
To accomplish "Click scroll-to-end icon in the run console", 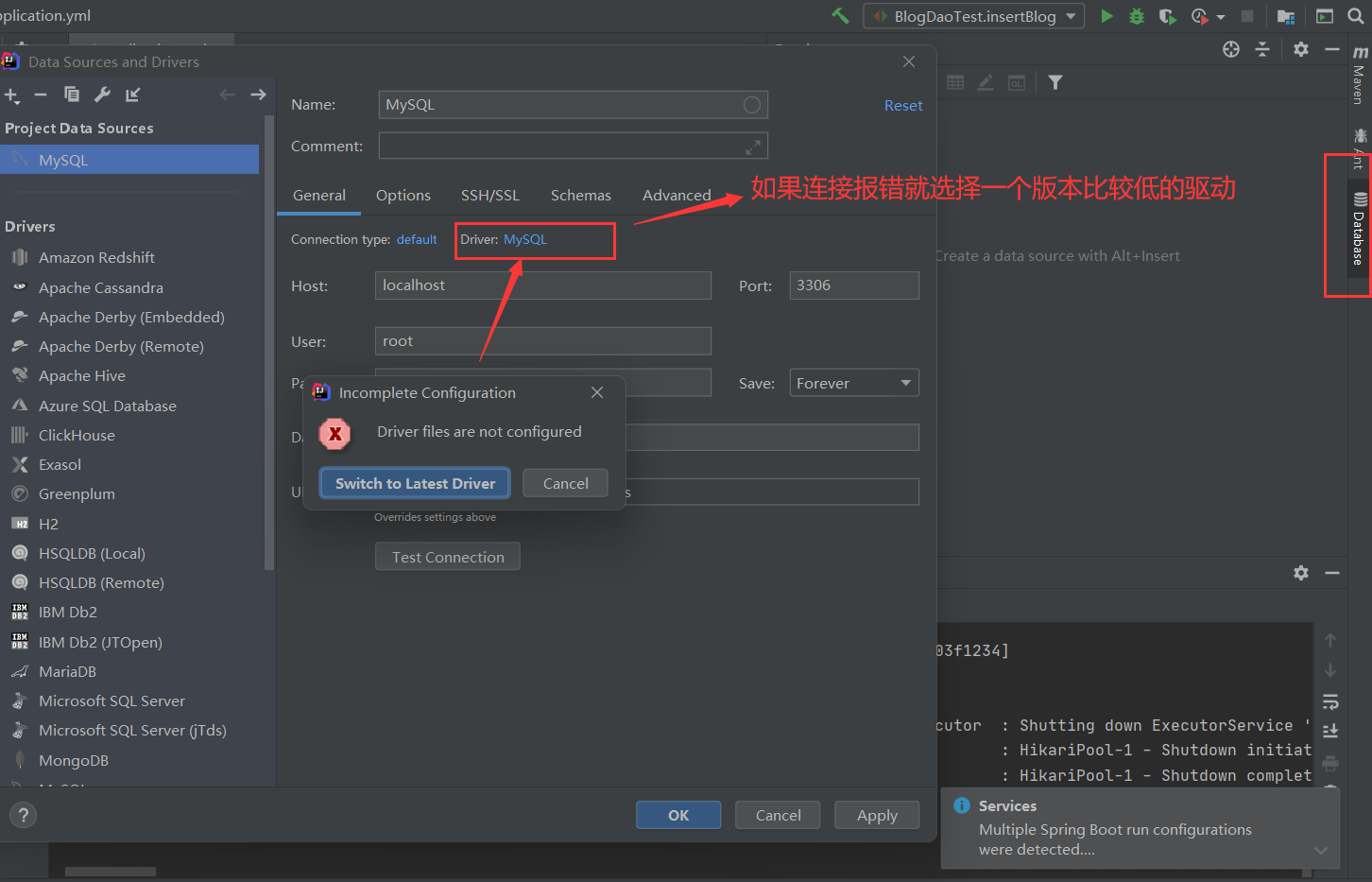I will pos(1330,731).
